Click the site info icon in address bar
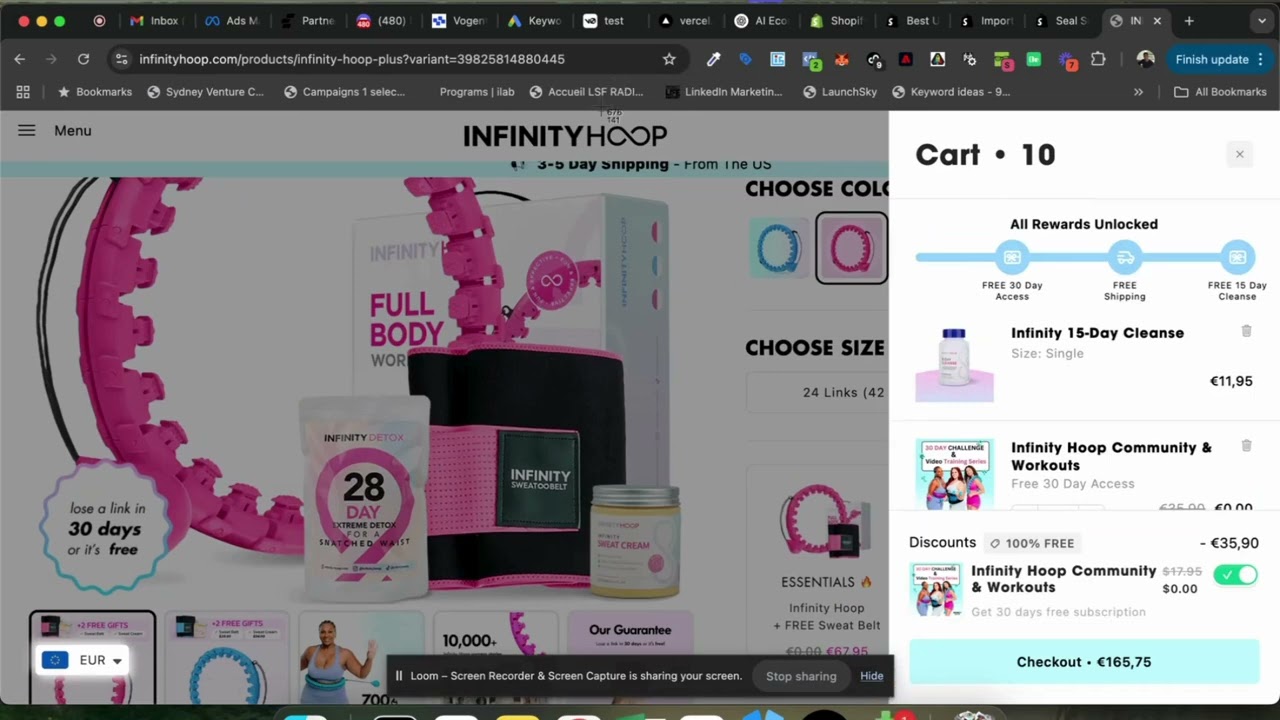Viewport: 1280px width, 720px height. (x=121, y=59)
